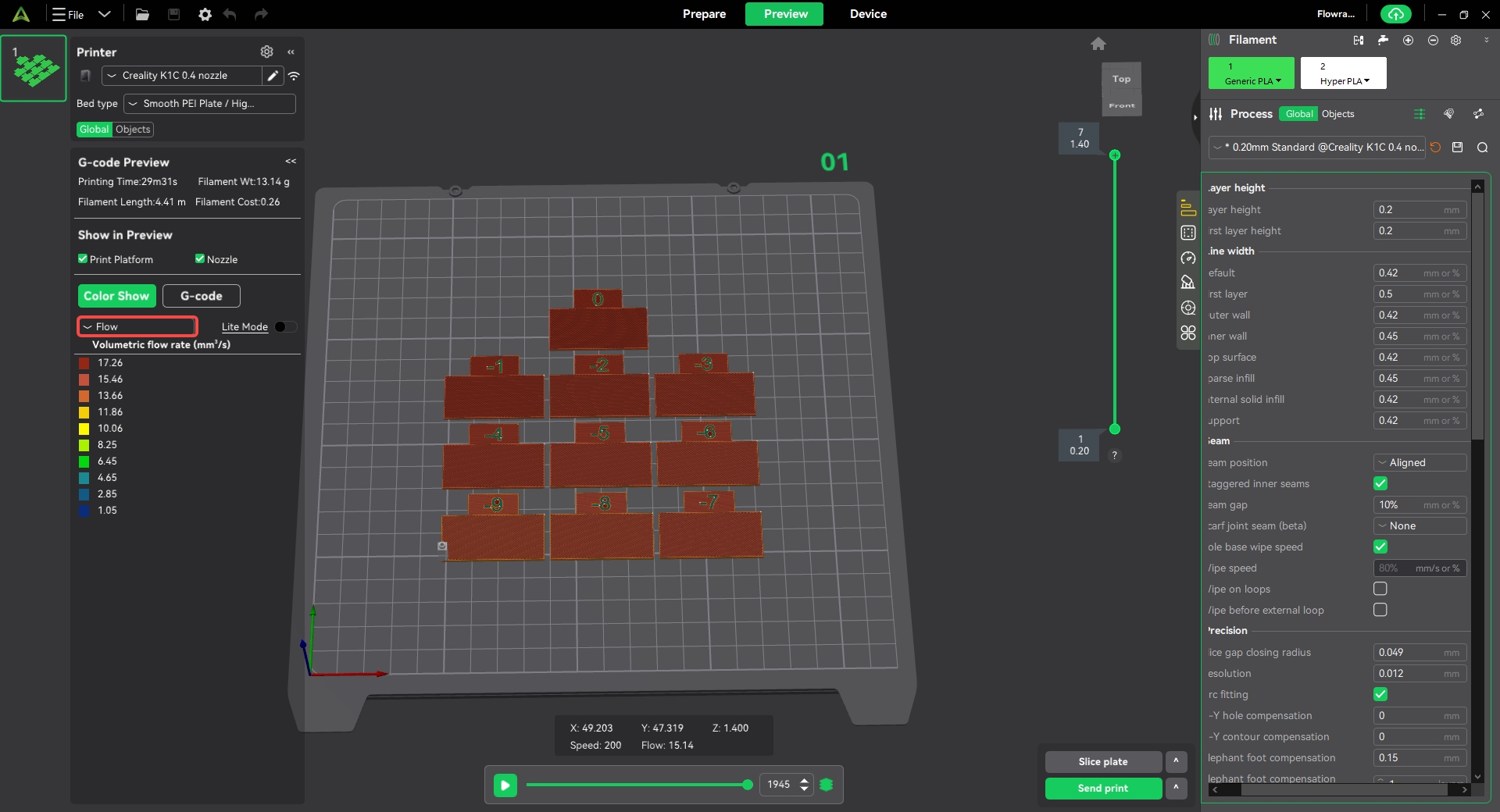Open the Flow color scheme dropdown

(x=137, y=326)
